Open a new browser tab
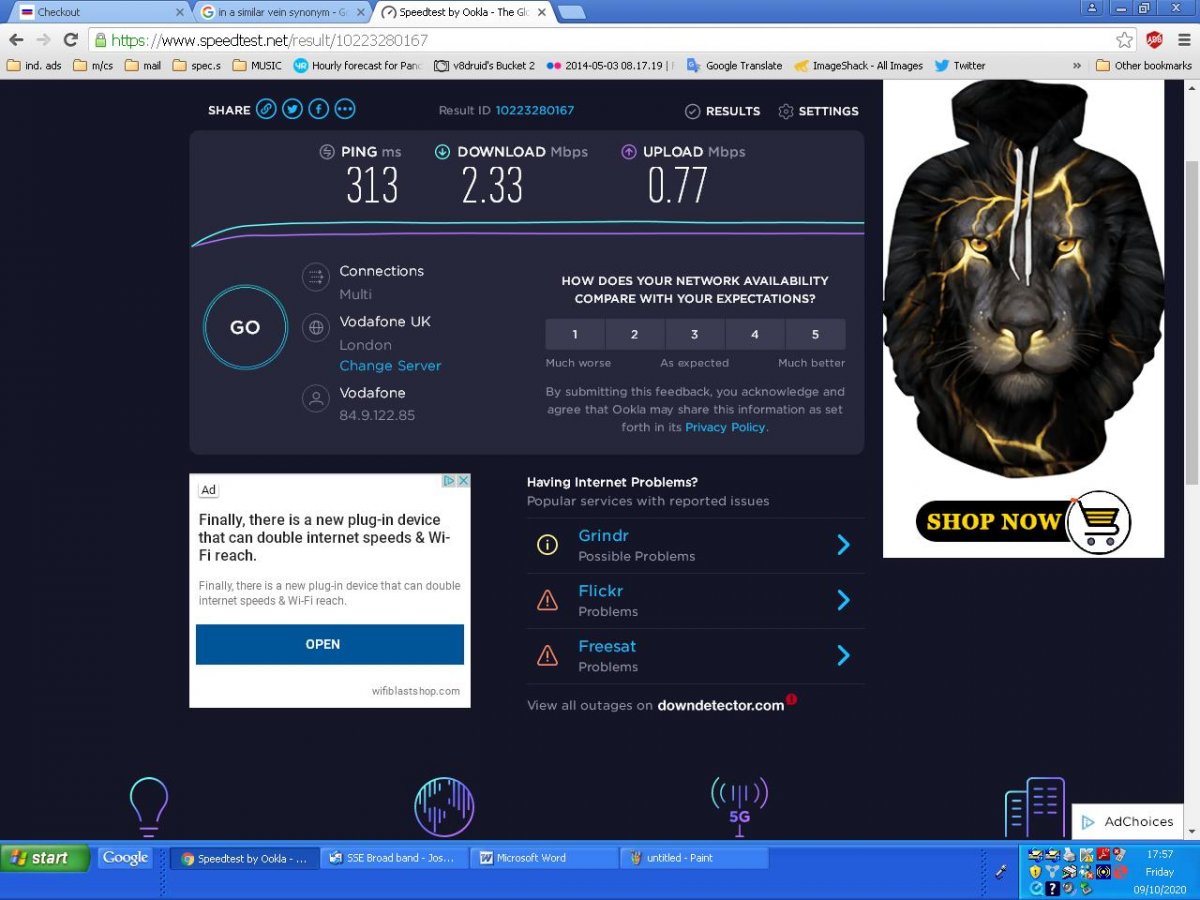The image size is (1200, 900). click(572, 12)
